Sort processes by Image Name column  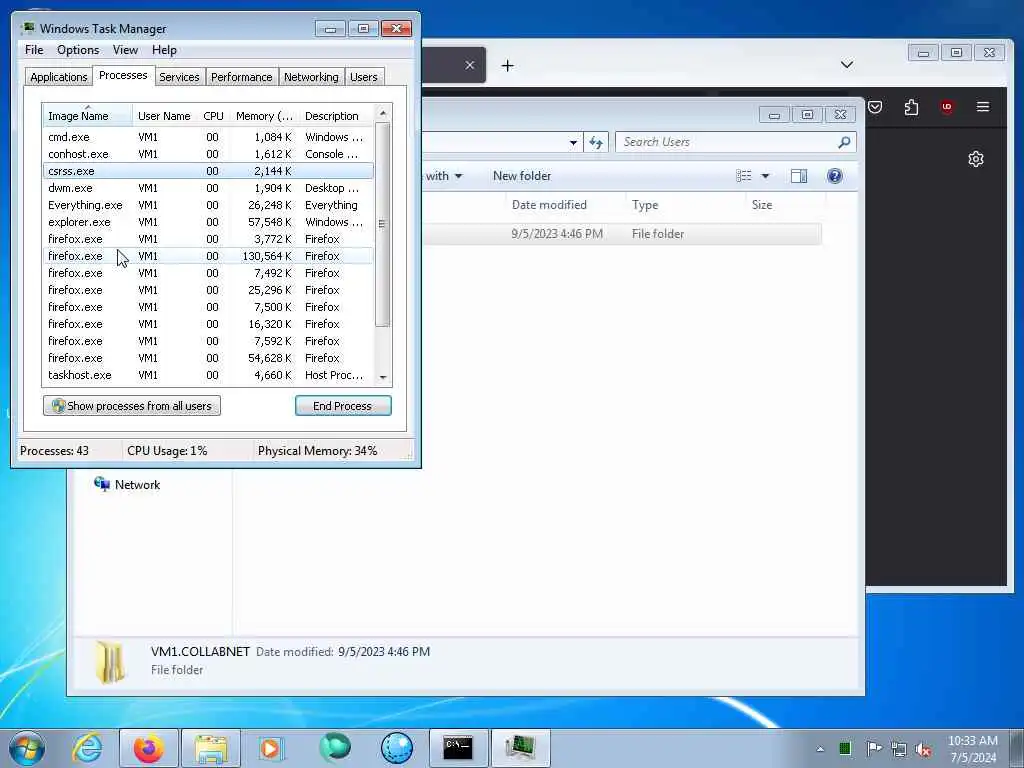[x=88, y=116]
